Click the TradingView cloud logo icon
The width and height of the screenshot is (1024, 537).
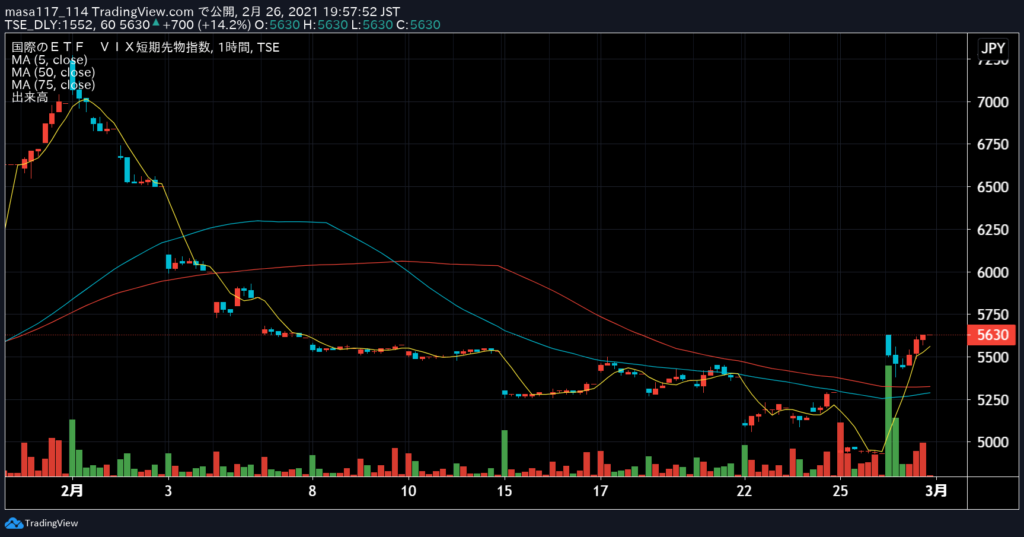[x=14, y=523]
